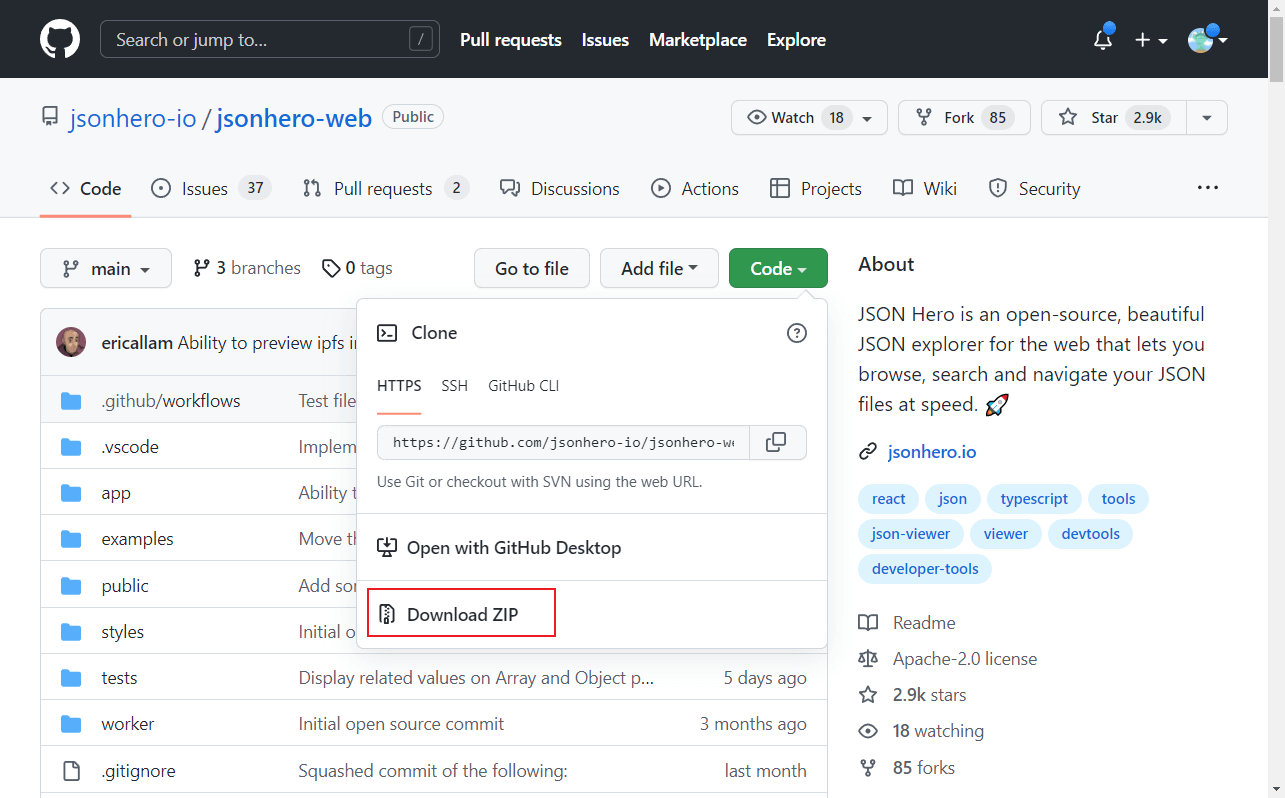The width and height of the screenshot is (1285, 798).
Task: Open the .github/workflows folder
Action: tap(171, 400)
